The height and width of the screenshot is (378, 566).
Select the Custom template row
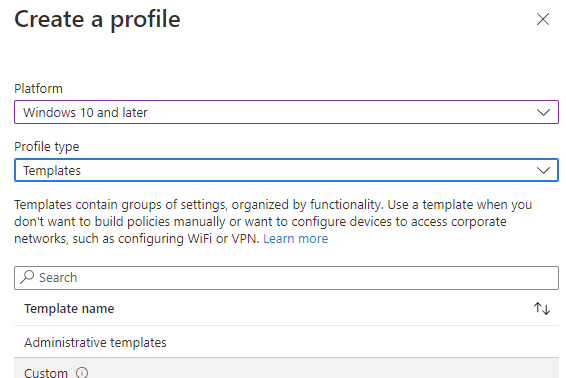click(x=286, y=368)
